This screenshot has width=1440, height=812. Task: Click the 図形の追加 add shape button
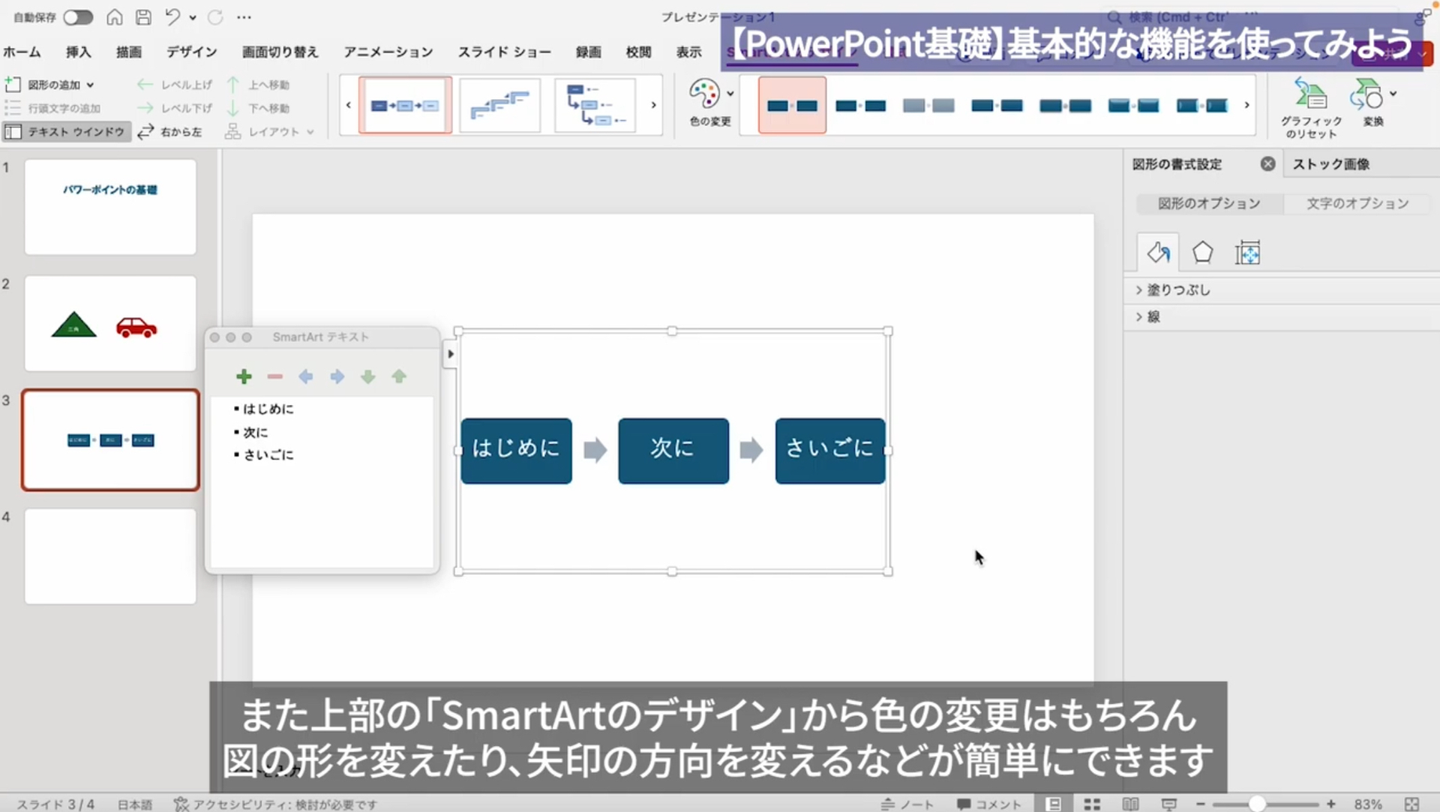point(44,85)
